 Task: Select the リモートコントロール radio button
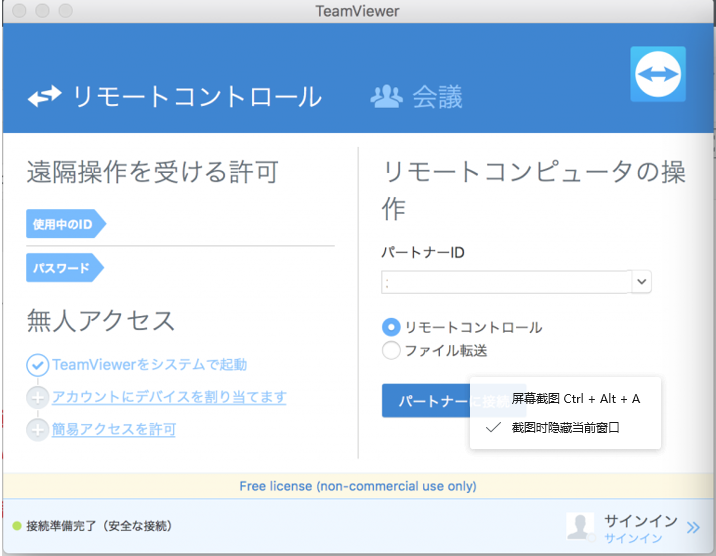[391, 327]
